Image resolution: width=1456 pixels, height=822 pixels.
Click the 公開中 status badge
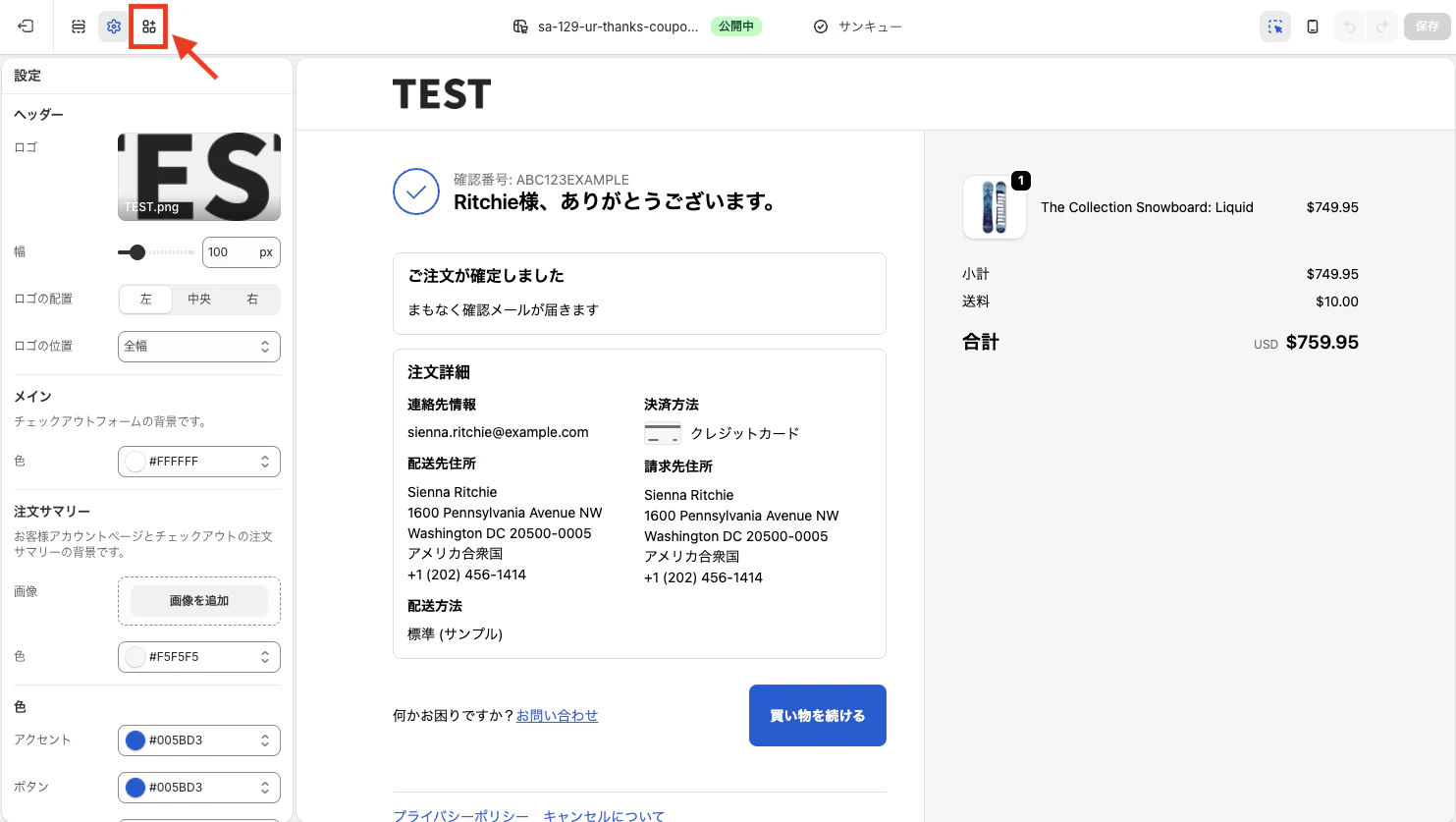pos(736,27)
